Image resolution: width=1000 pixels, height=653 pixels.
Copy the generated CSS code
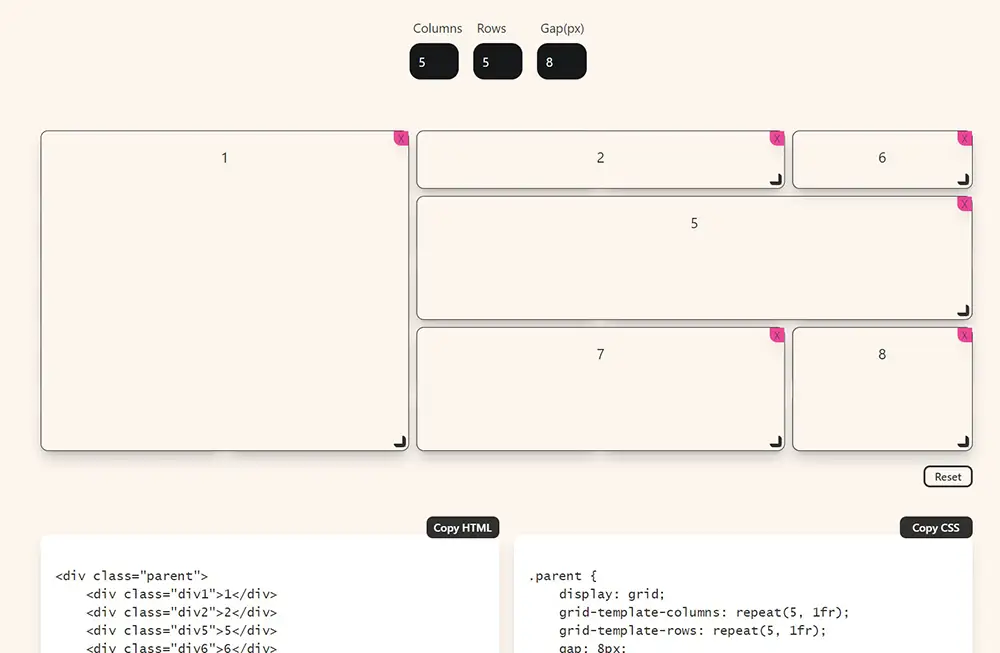point(936,527)
